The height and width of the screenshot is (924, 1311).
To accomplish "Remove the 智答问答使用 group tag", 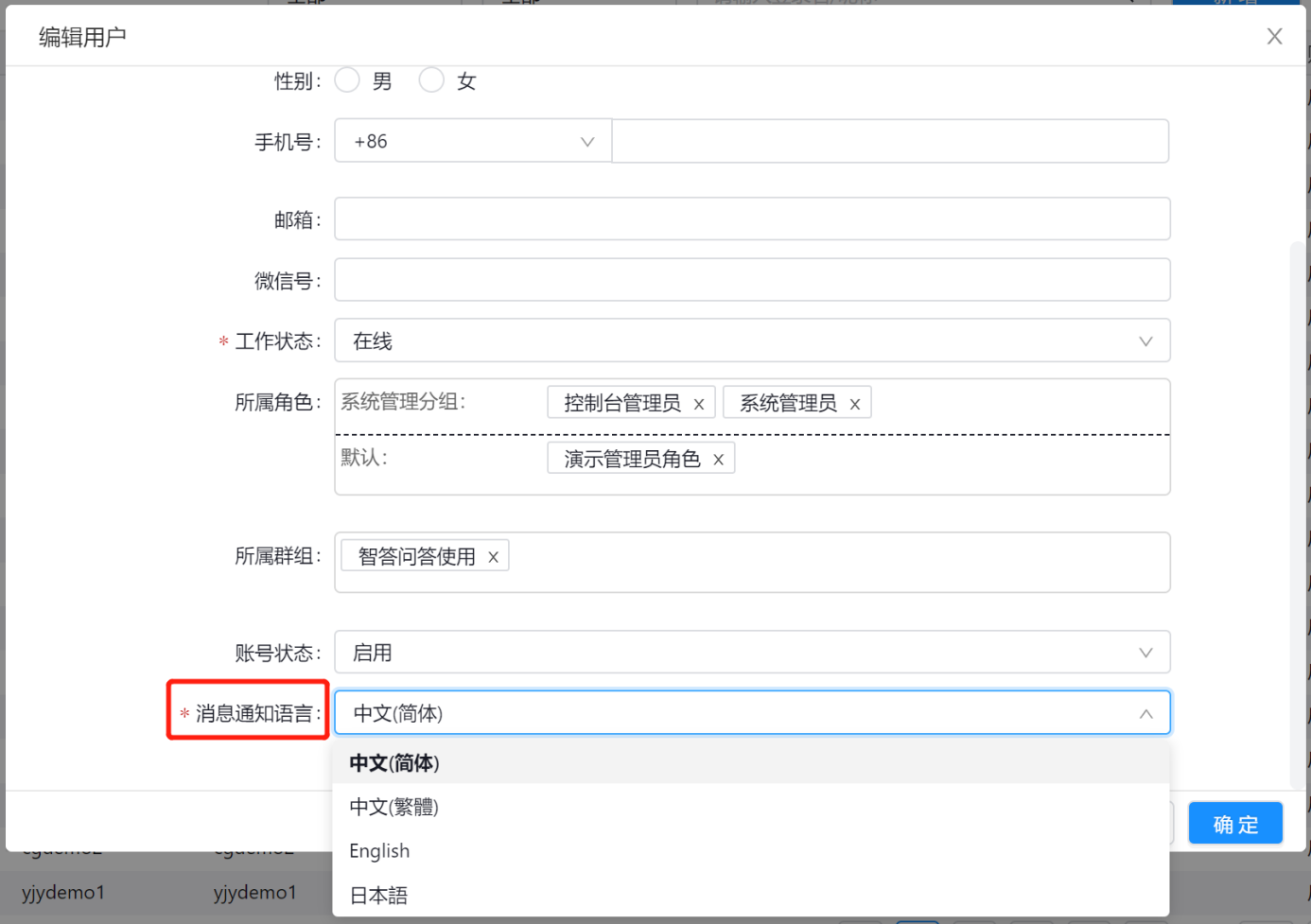I will (493, 556).
